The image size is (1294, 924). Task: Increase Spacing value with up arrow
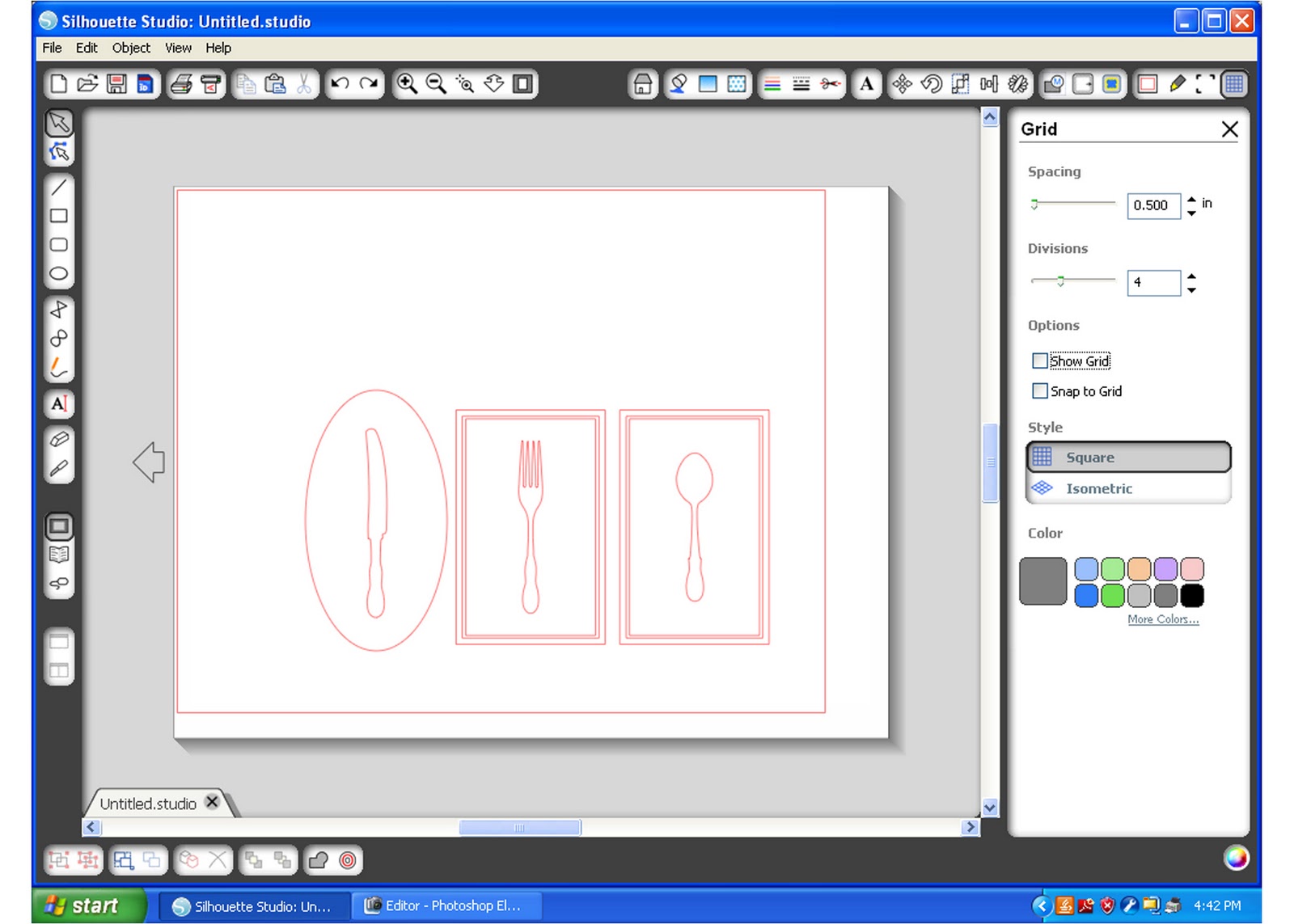(1191, 199)
